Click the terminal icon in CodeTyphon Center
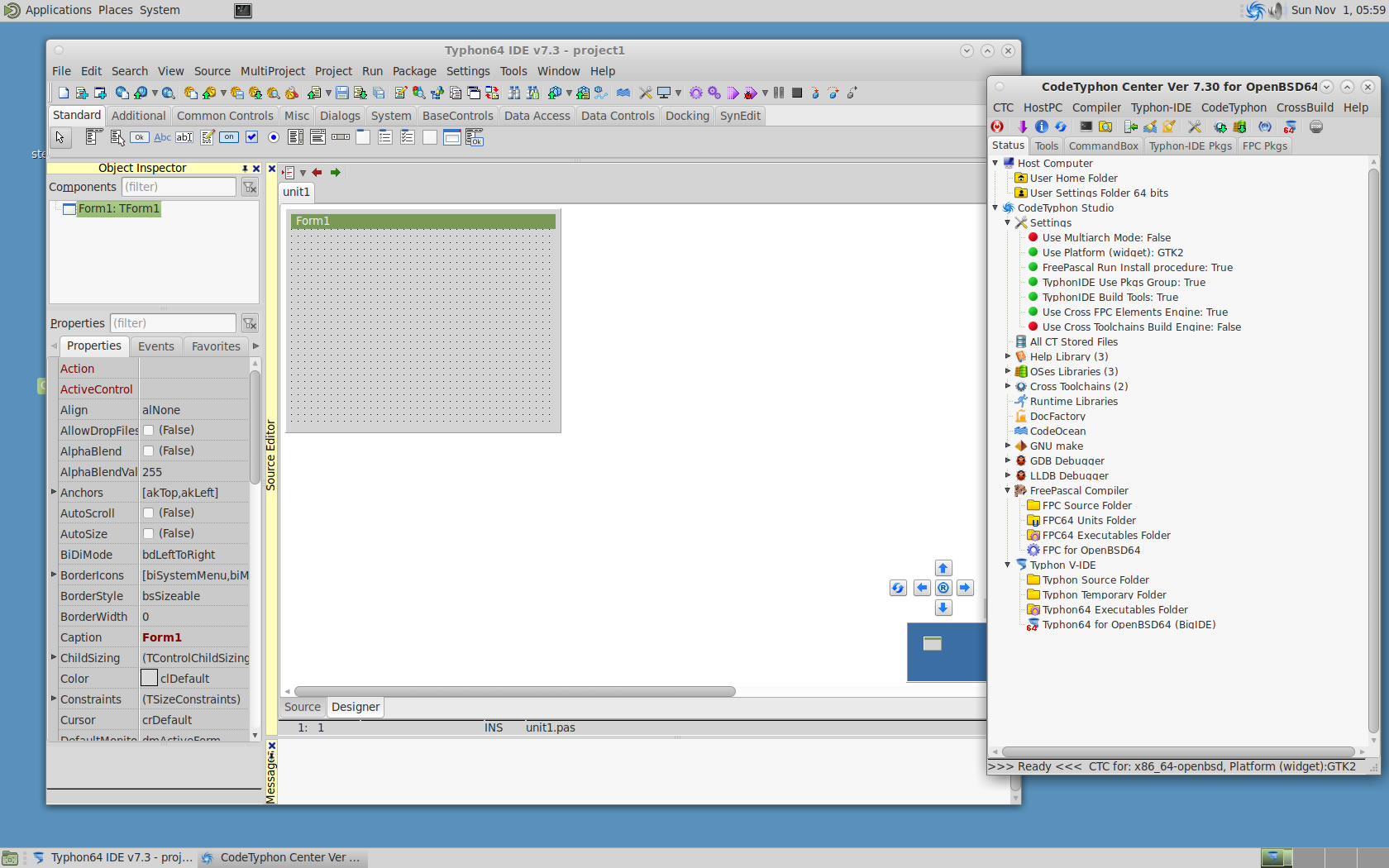Viewport: 1389px width, 868px height. (1086, 126)
